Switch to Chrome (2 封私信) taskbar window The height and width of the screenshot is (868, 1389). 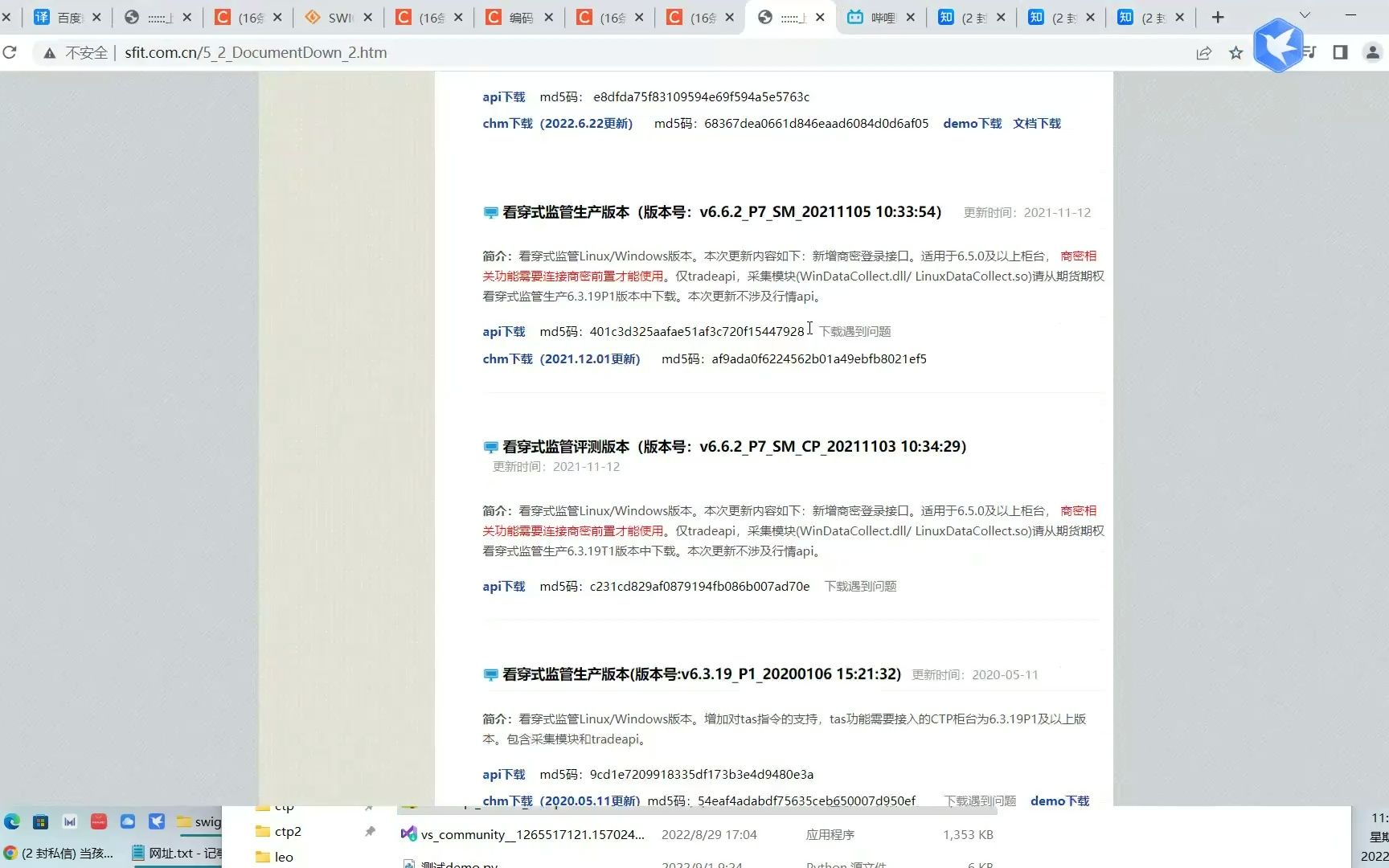click(x=59, y=854)
